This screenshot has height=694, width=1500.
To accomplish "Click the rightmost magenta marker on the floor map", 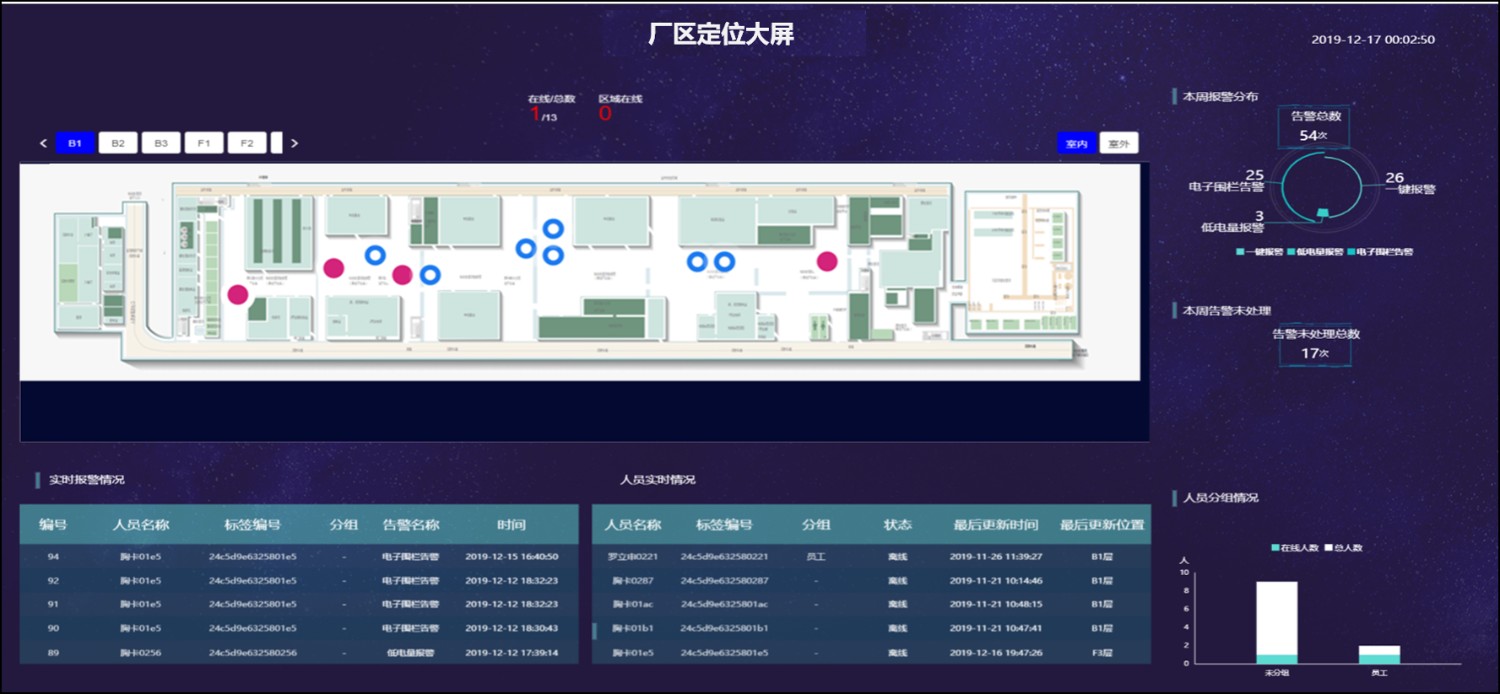I will [x=826, y=261].
